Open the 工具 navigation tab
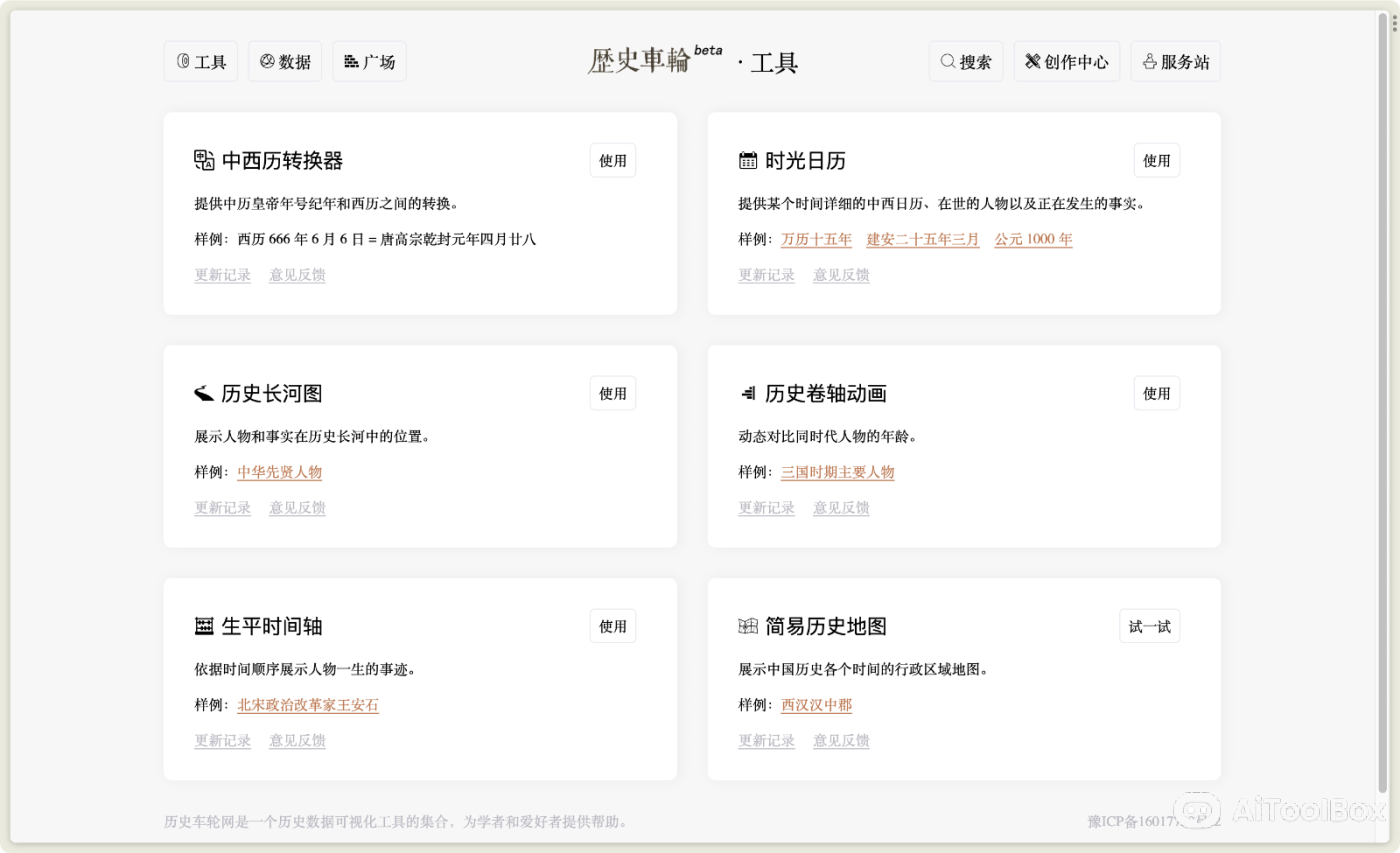 [x=200, y=61]
